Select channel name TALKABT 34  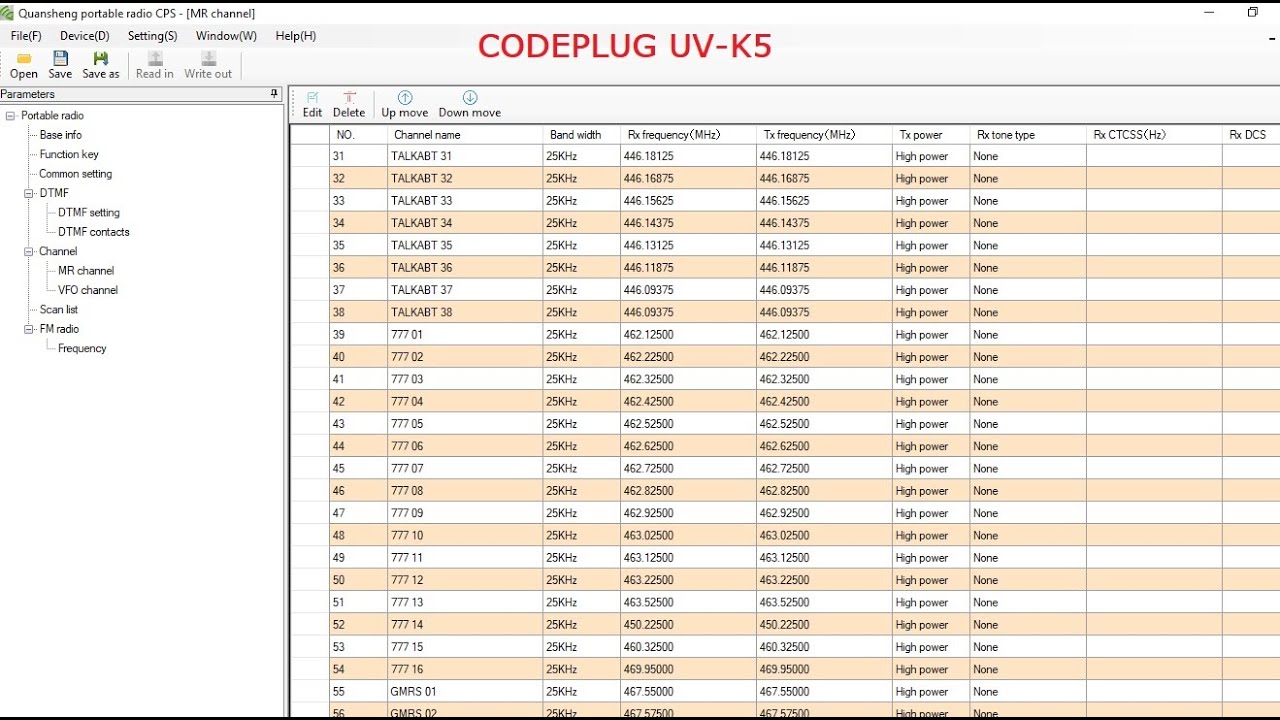tap(465, 223)
